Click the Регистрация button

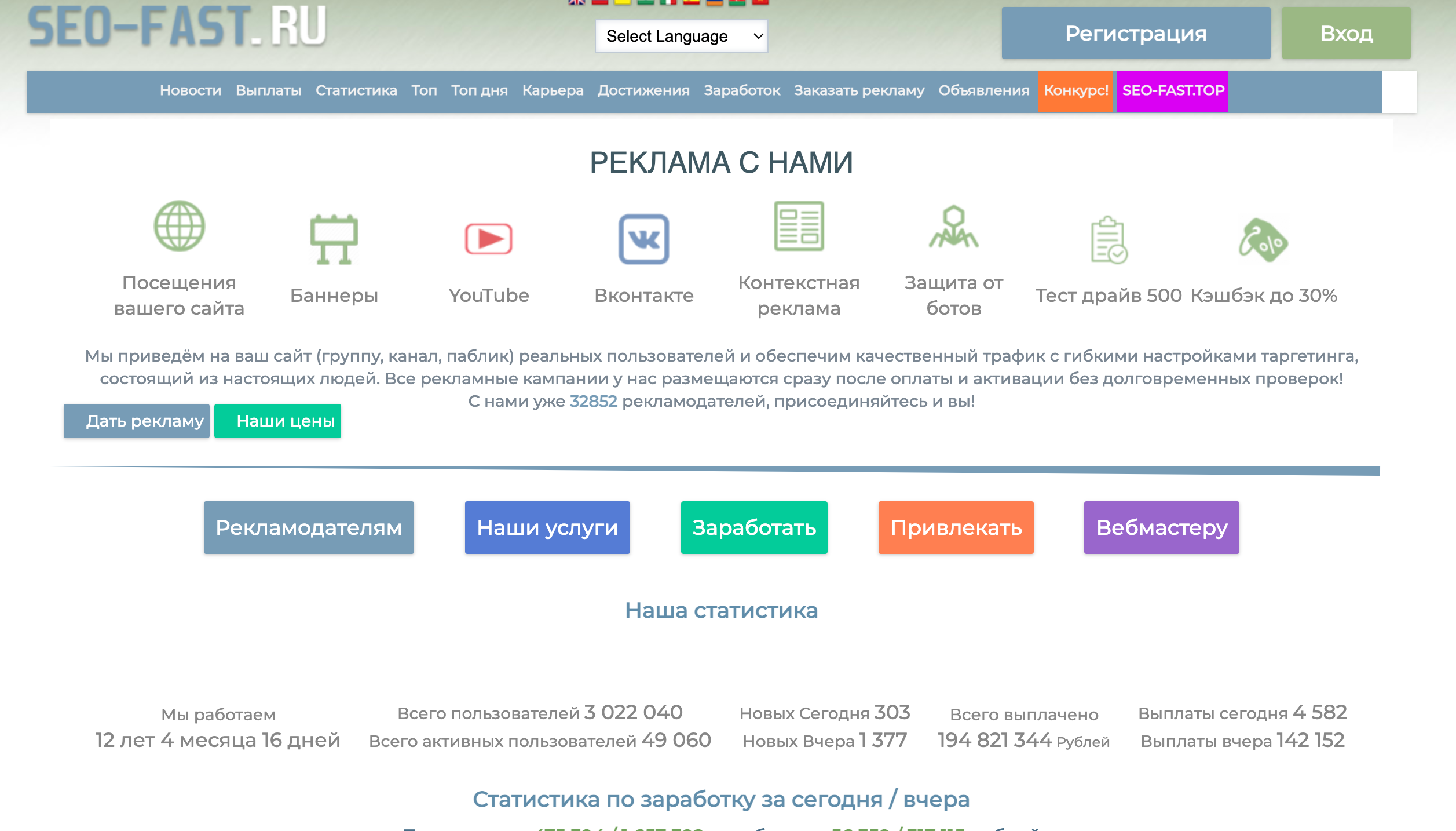tap(1136, 33)
